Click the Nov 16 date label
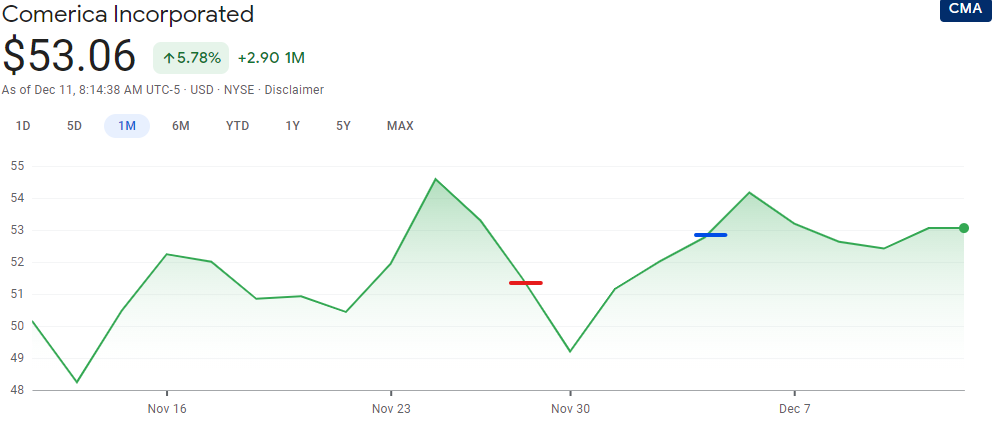992x436 pixels. [166, 409]
